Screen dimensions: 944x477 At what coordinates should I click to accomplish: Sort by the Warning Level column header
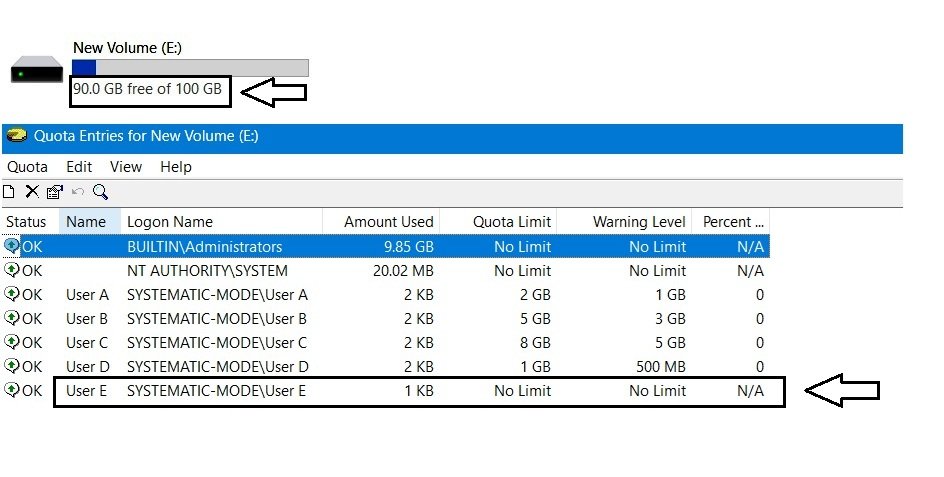pos(624,222)
